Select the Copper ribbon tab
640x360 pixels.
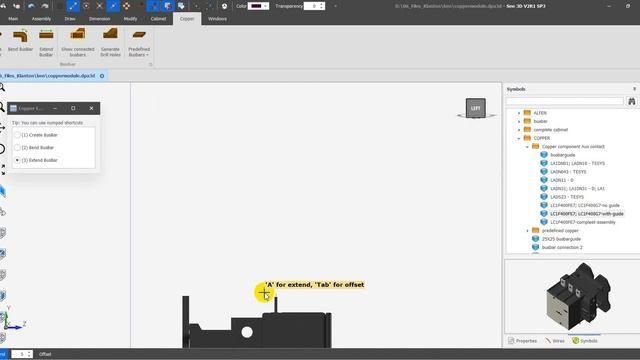[x=187, y=19]
